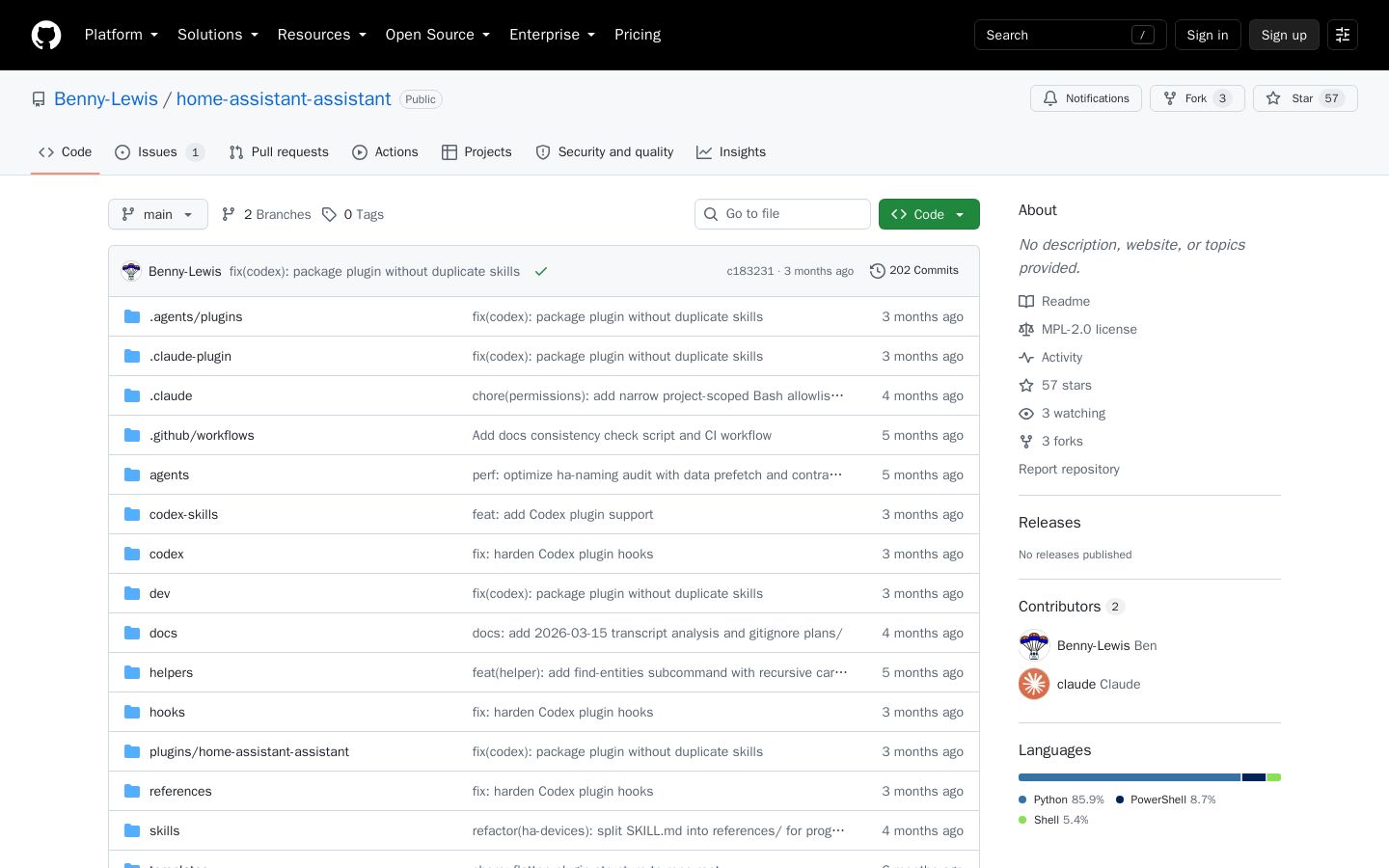Click the Sign up button
The image size is (1389, 868).
[1284, 35]
